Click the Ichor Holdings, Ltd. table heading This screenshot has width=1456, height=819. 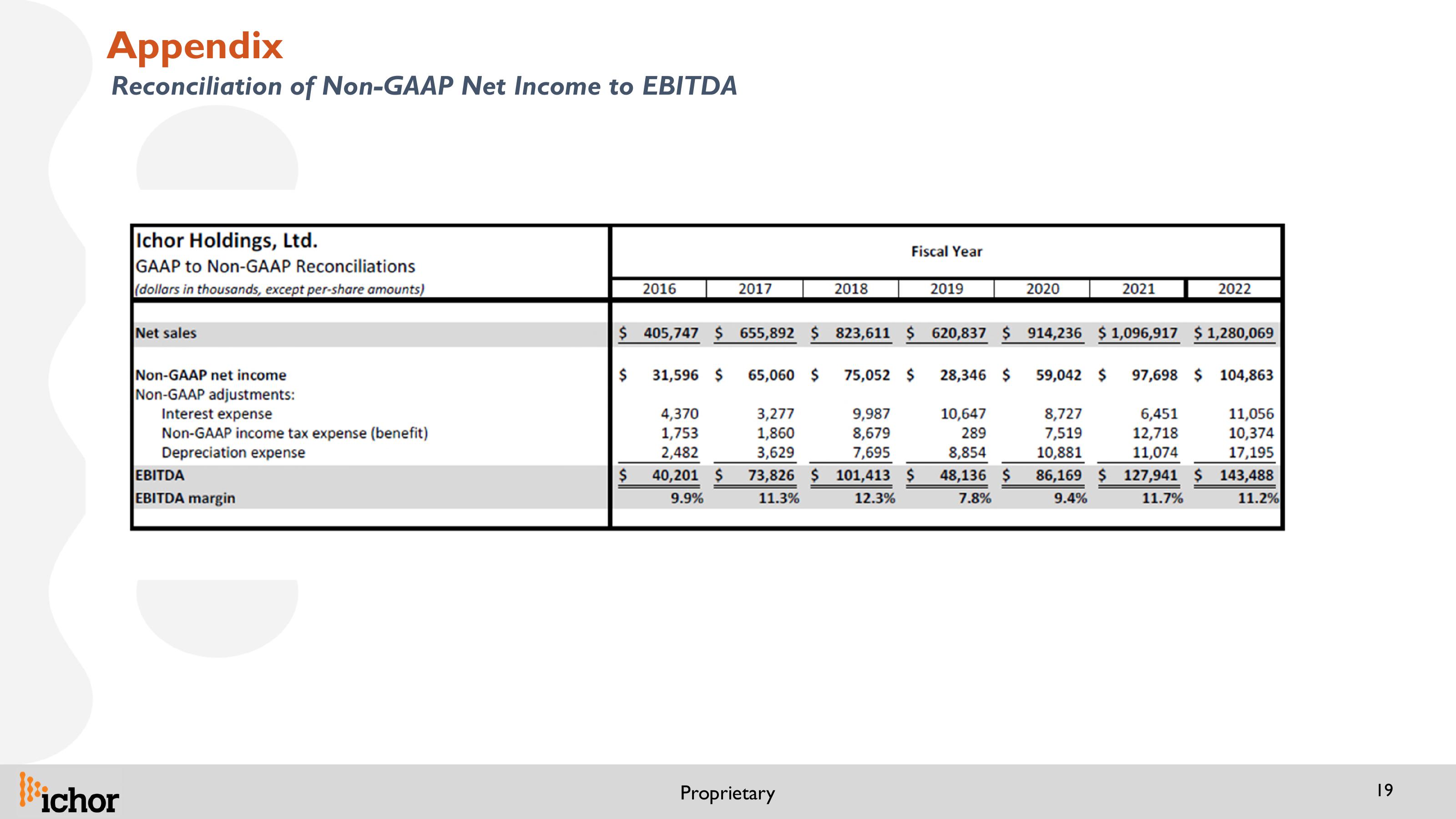point(227,240)
